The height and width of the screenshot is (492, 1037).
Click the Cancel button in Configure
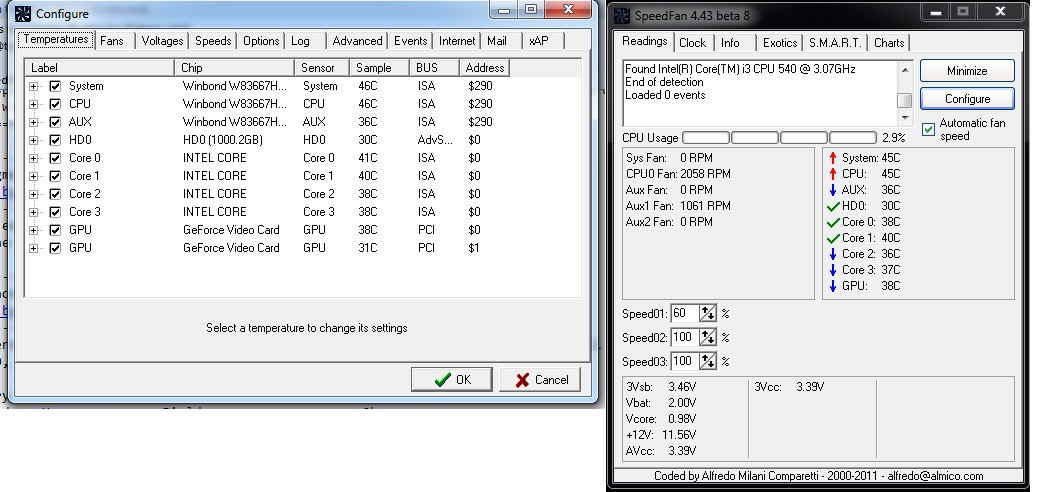point(540,380)
